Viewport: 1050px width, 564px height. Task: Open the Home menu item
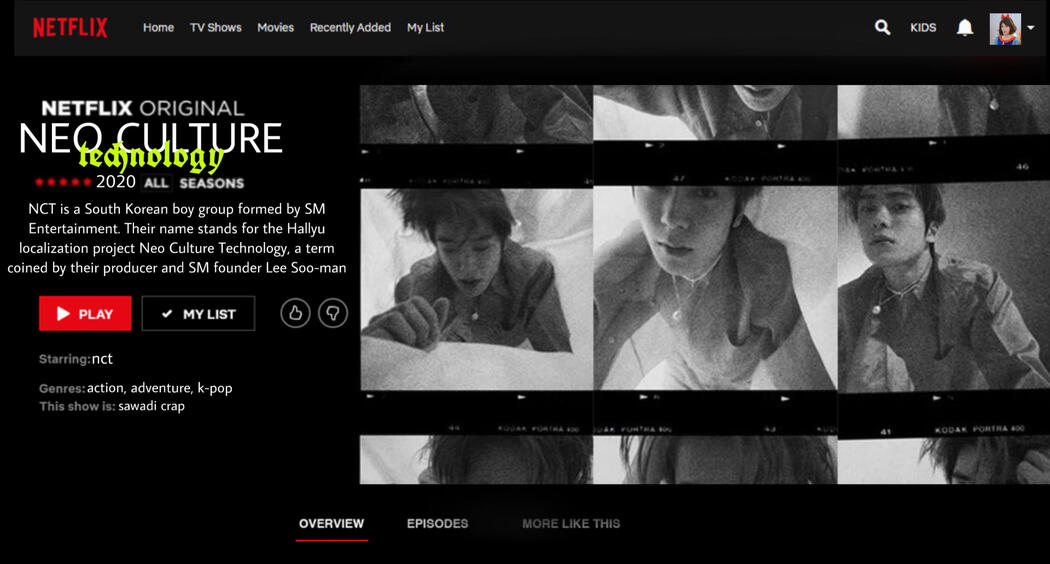158,28
